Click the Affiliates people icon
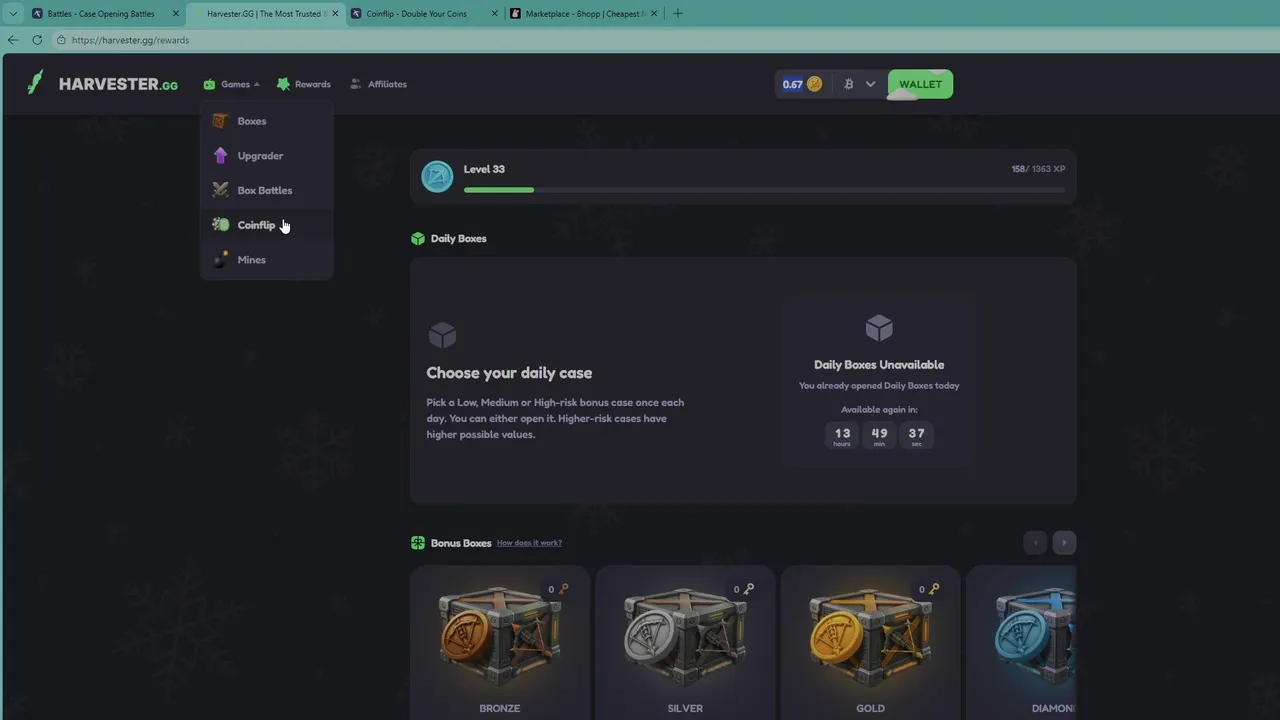This screenshot has height=720, width=1280. coord(355,84)
